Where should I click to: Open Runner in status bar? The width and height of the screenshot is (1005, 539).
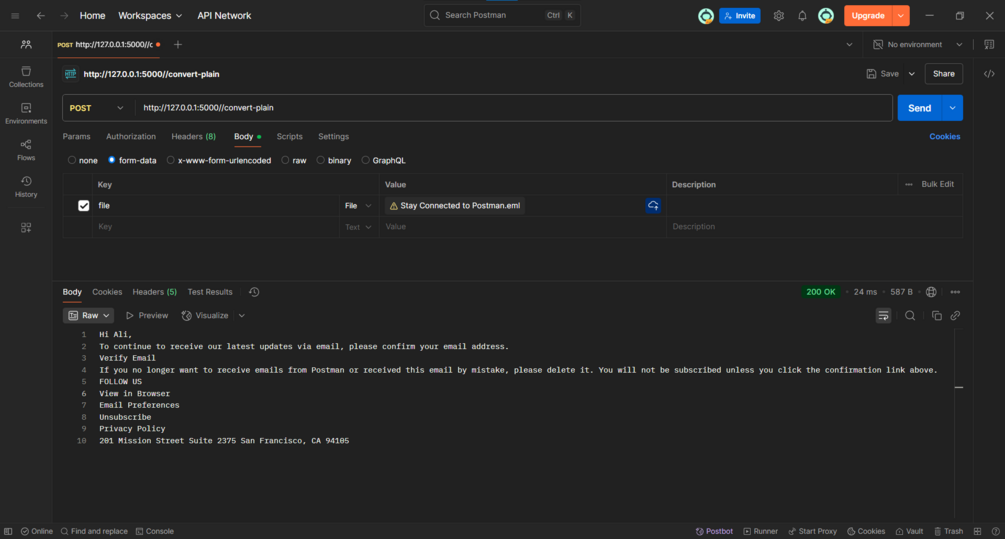pyautogui.click(x=760, y=531)
